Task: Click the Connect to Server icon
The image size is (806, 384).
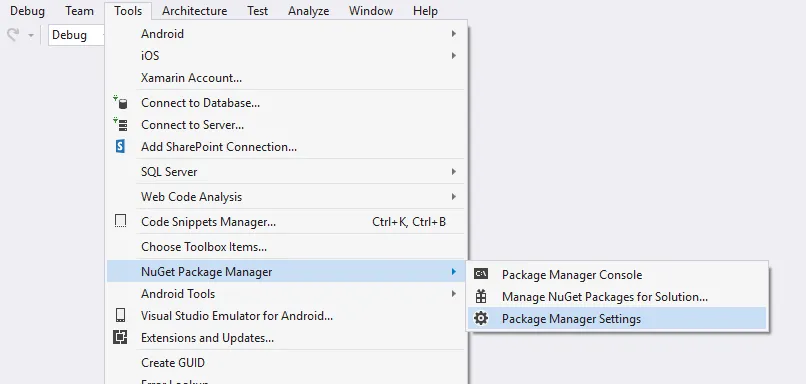Action: tap(120, 124)
